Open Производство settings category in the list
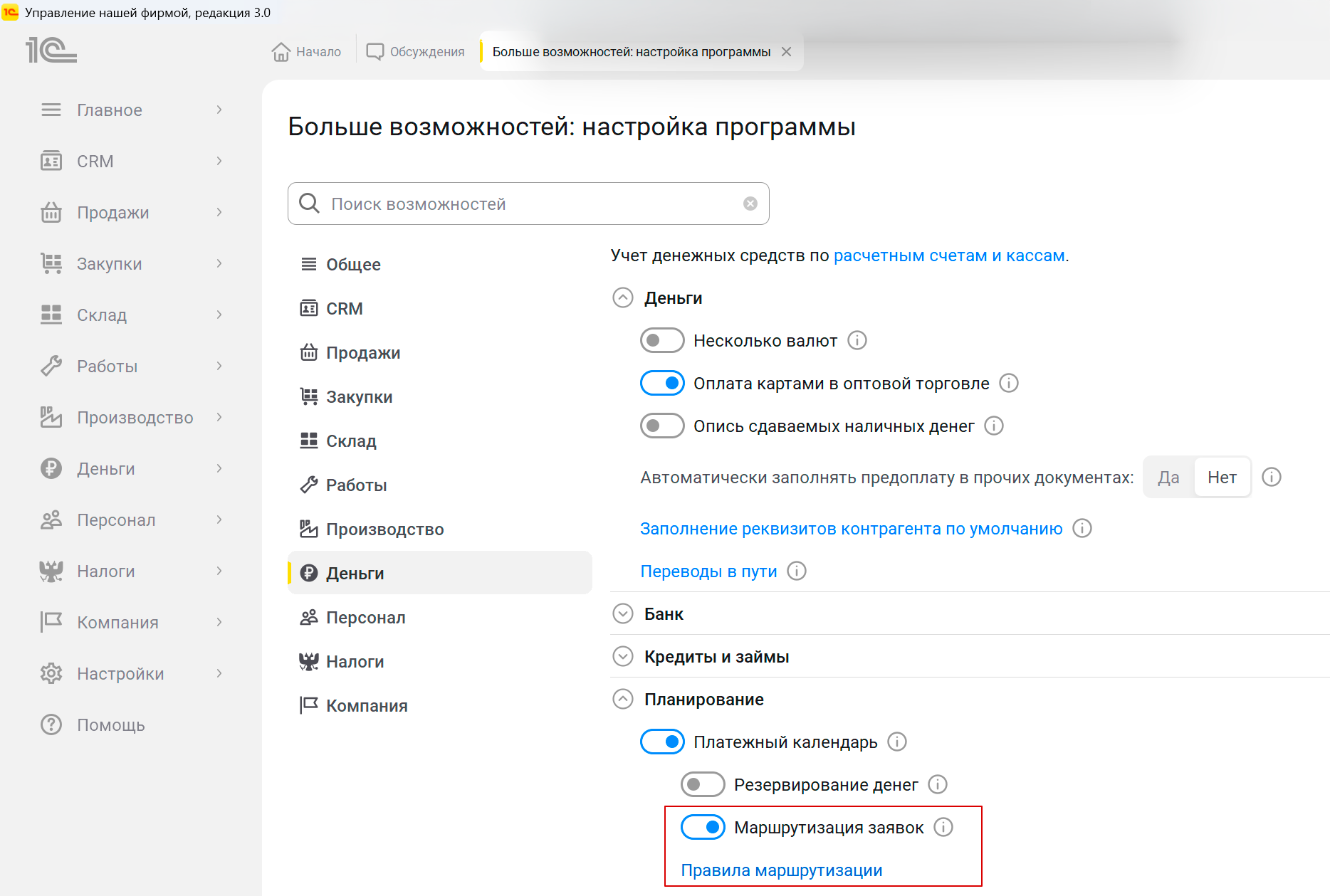 440,529
